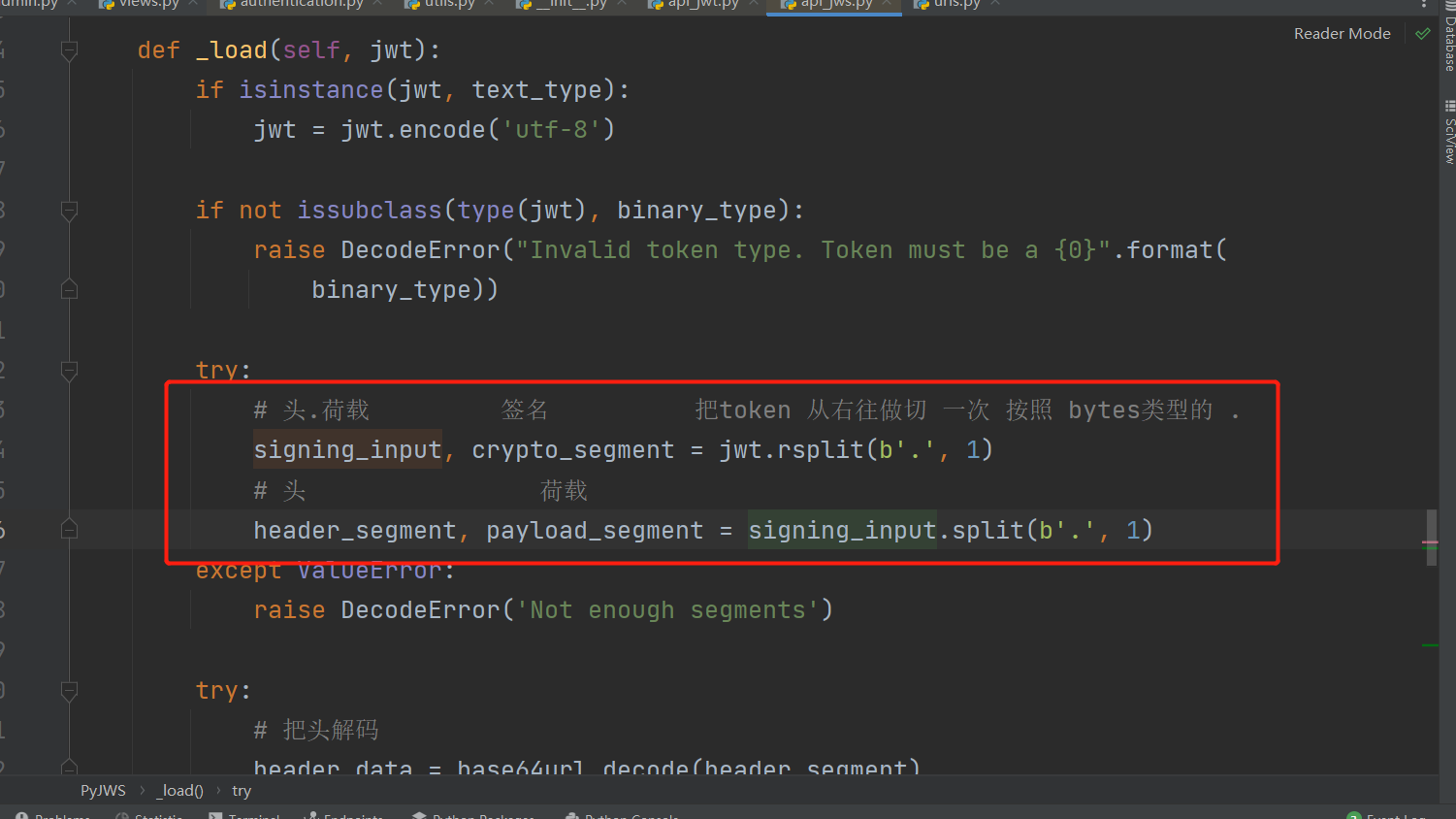The image size is (1456, 819).
Task: Click 'header_segment' on the split assignment line
Action: [x=355, y=531]
